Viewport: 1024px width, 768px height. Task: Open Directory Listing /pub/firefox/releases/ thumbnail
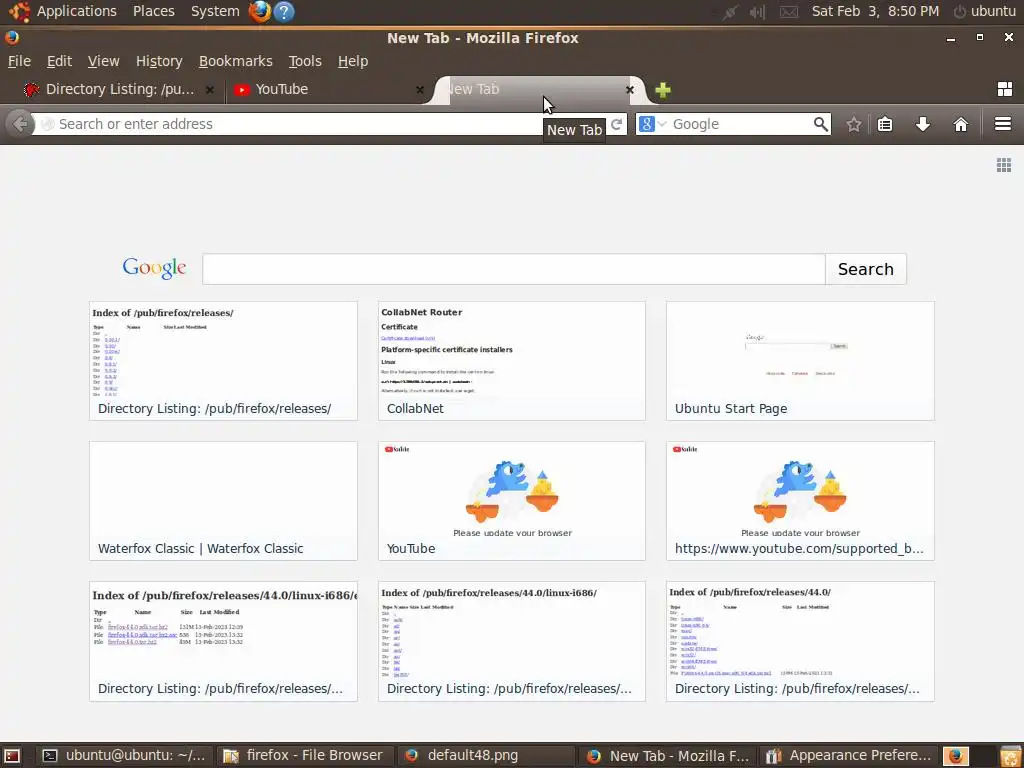(x=223, y=360)
